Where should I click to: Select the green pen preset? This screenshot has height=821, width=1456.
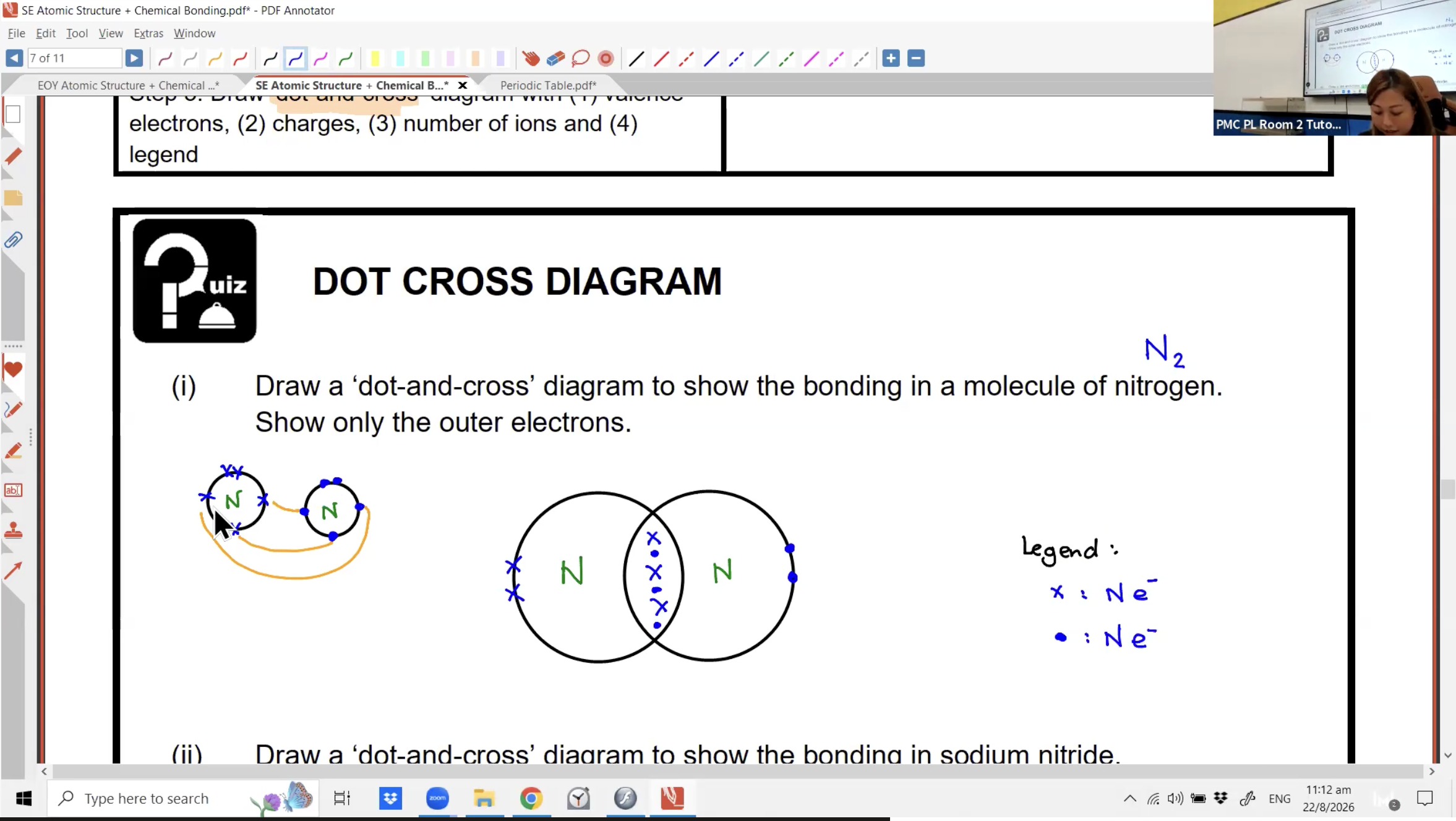pyautogui.click(x=346, y=59)
